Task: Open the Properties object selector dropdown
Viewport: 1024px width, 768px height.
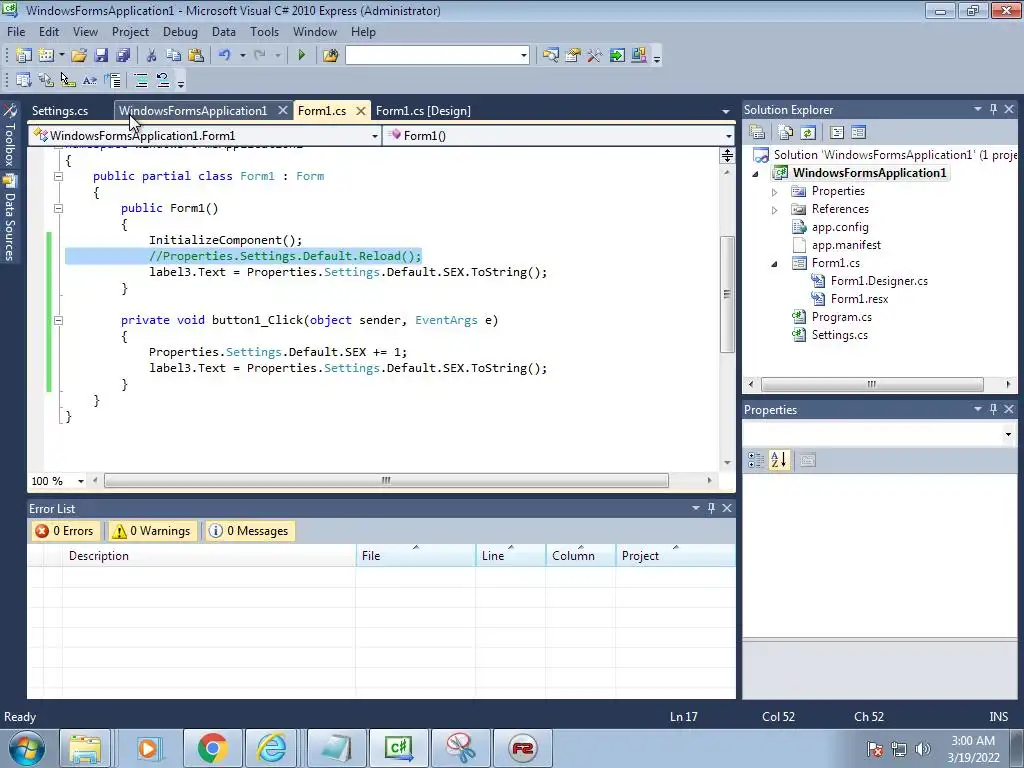Action: (x=1008, y=434)
